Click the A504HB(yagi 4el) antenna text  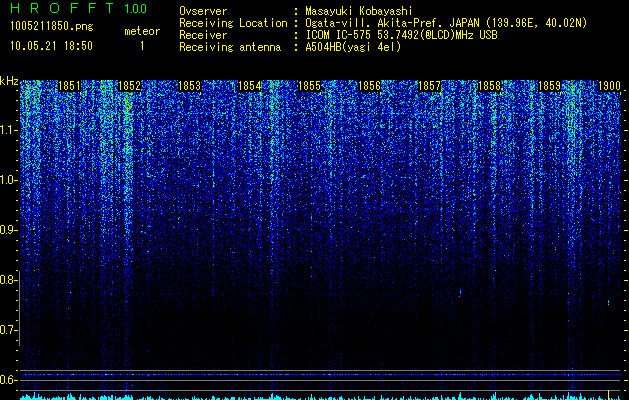[353, 47]
